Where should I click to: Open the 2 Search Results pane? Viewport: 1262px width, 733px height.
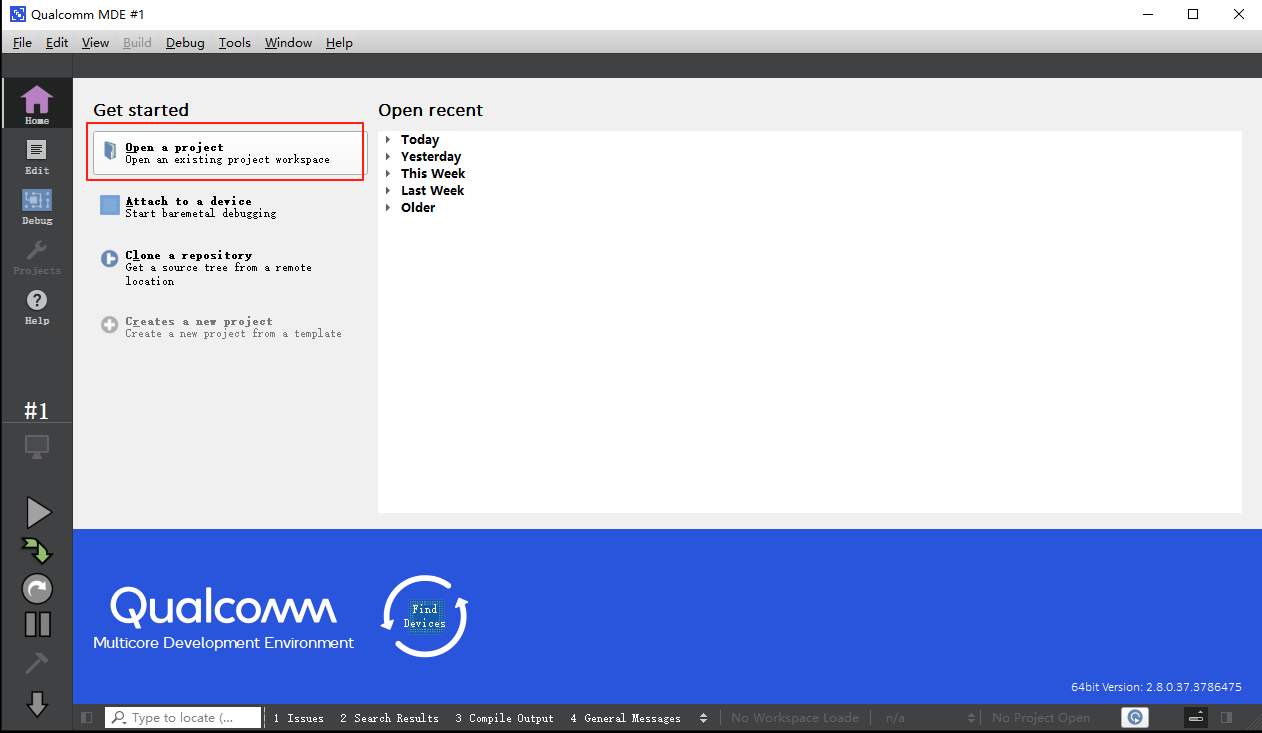point(389,718)
